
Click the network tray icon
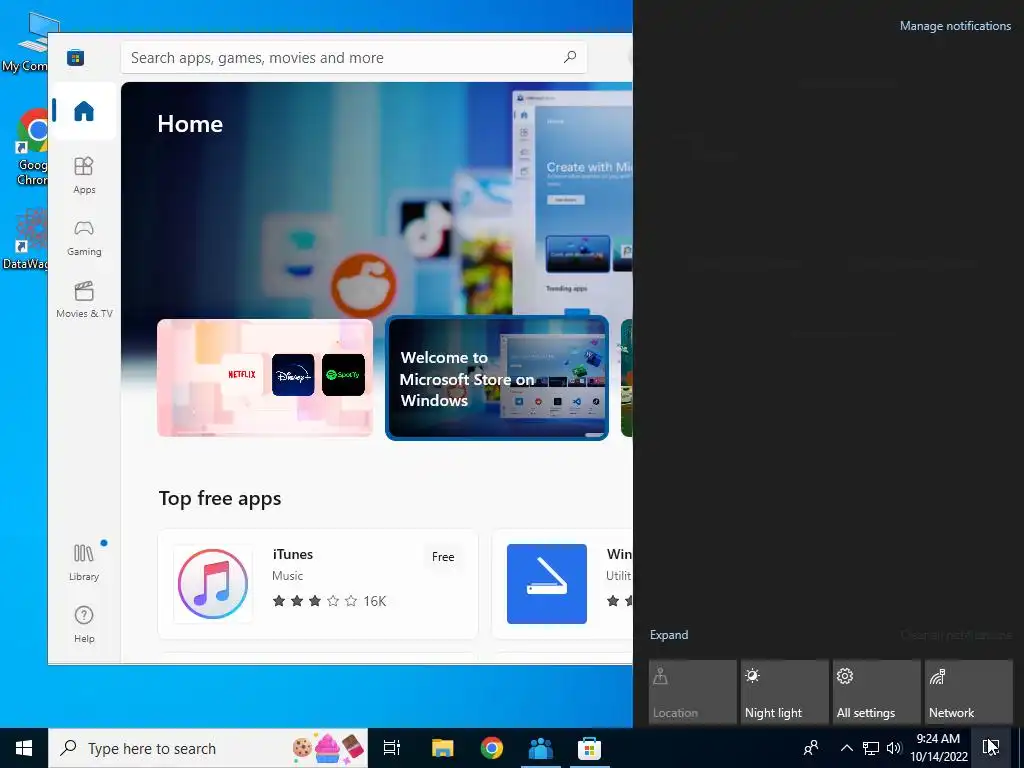871,748
